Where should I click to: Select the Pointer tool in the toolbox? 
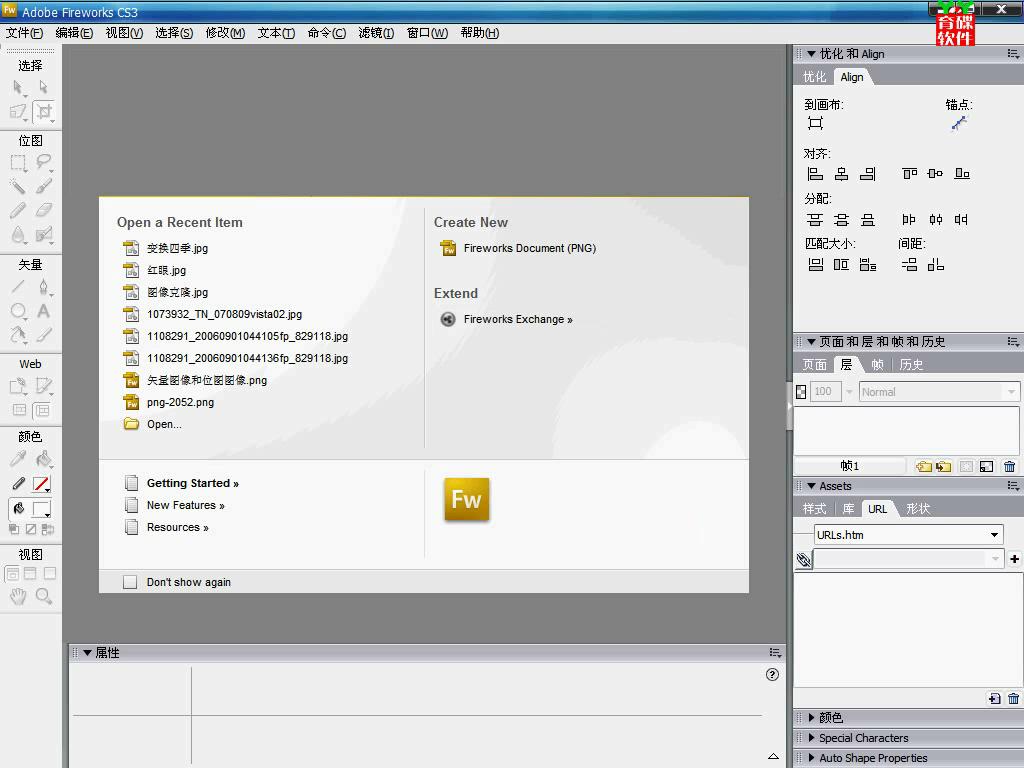tap(18, 88)
